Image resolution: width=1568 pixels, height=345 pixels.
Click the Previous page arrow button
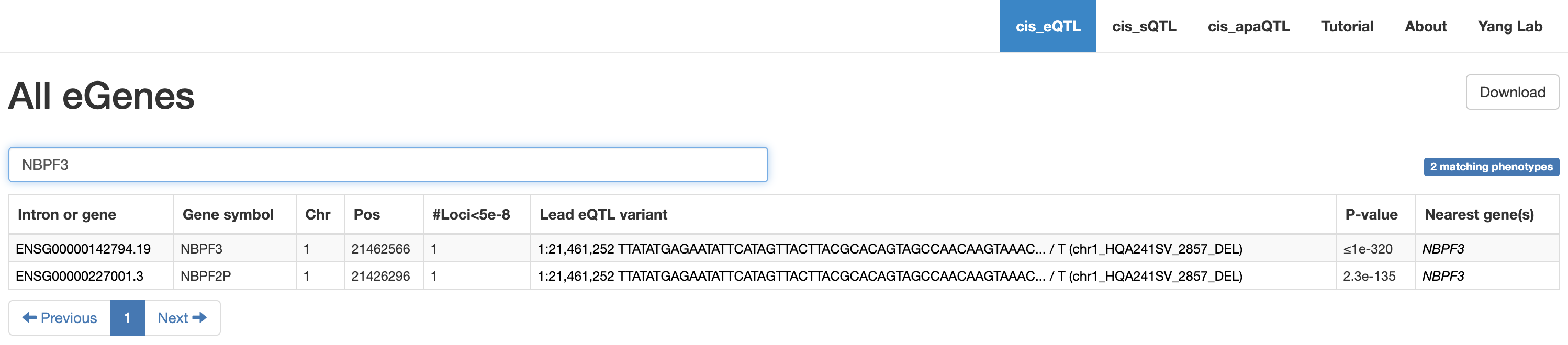point(60,318)
